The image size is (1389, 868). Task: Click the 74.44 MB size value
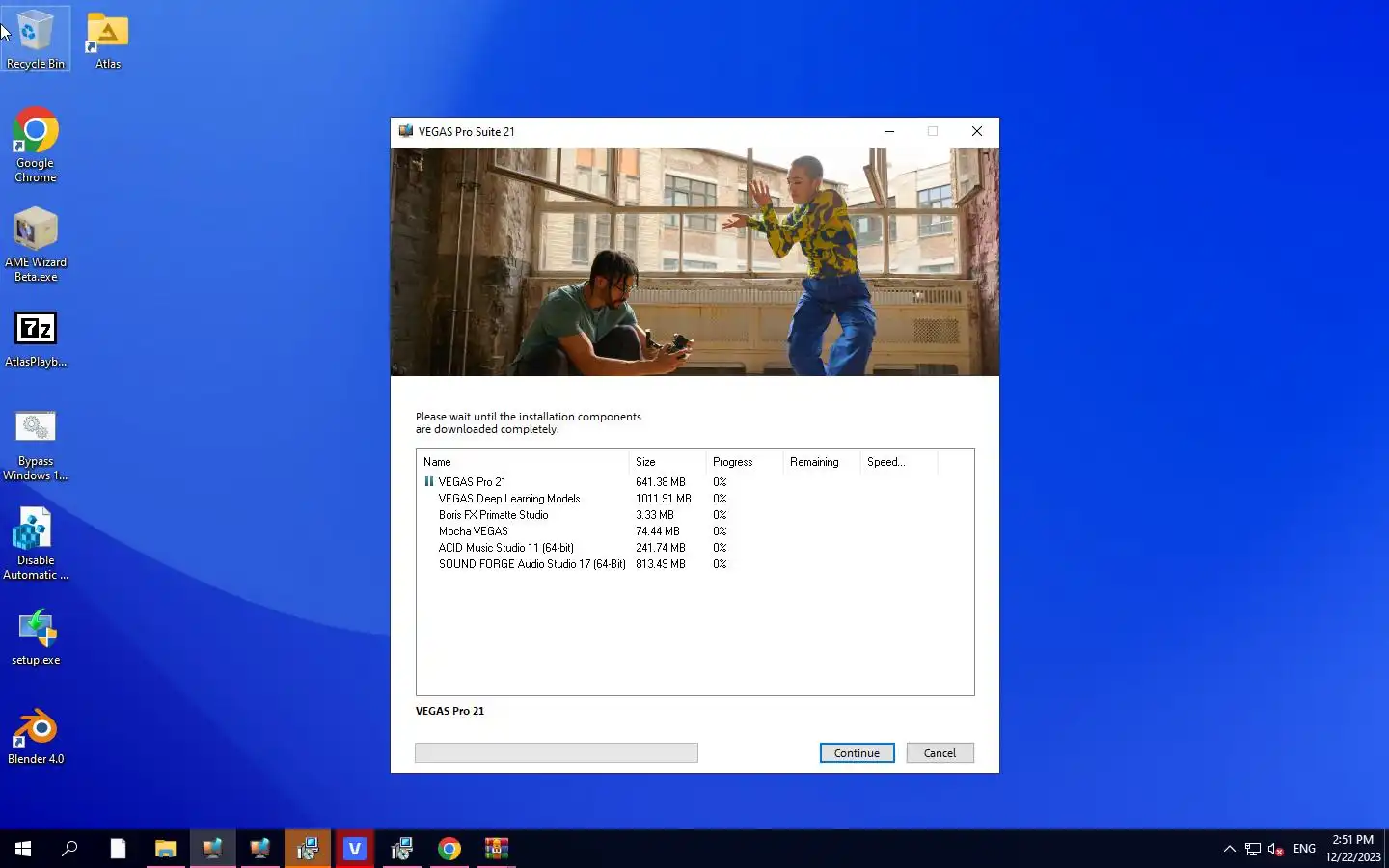658,531
